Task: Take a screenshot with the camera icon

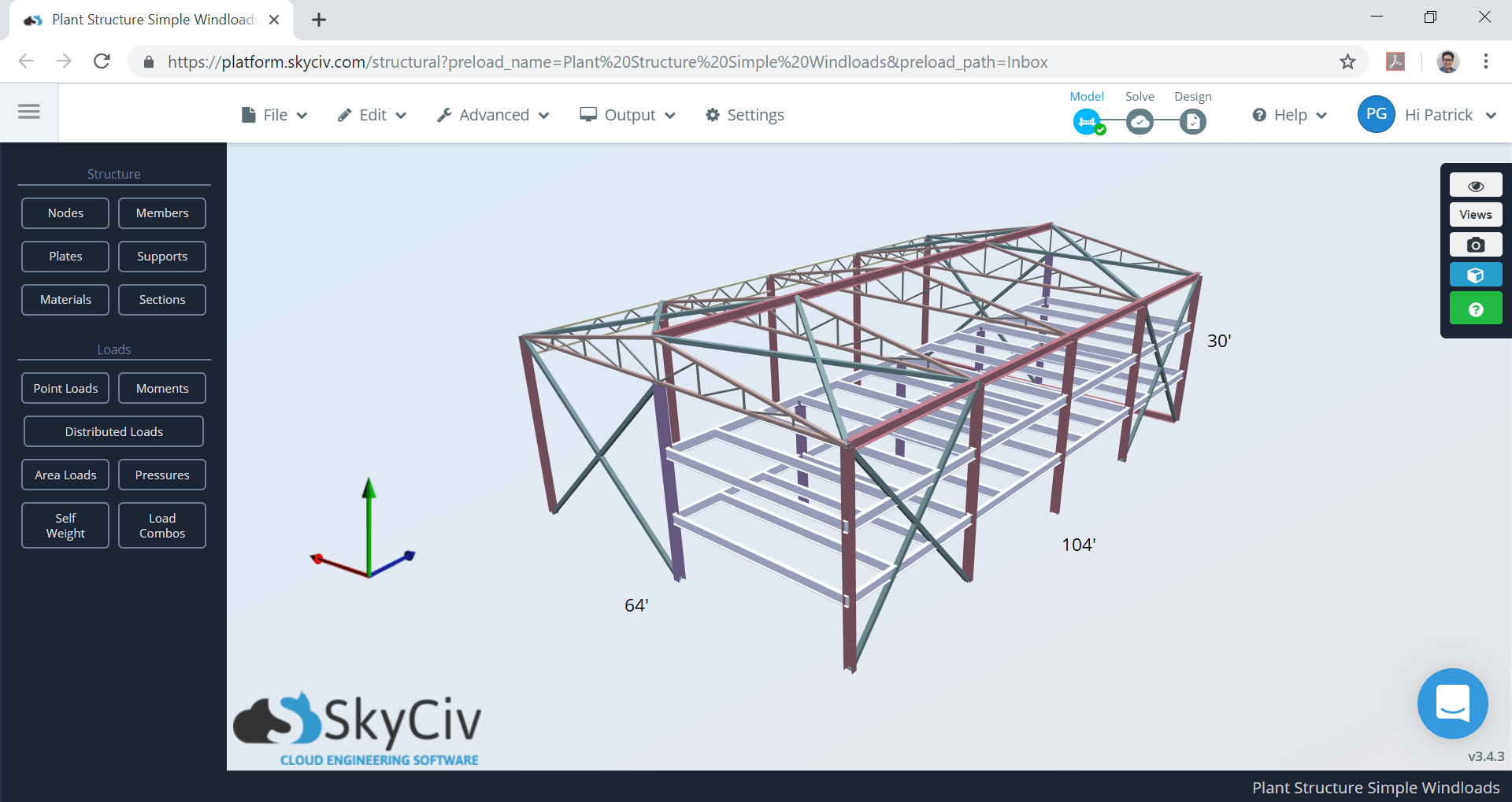Action: pos(1475,245)
